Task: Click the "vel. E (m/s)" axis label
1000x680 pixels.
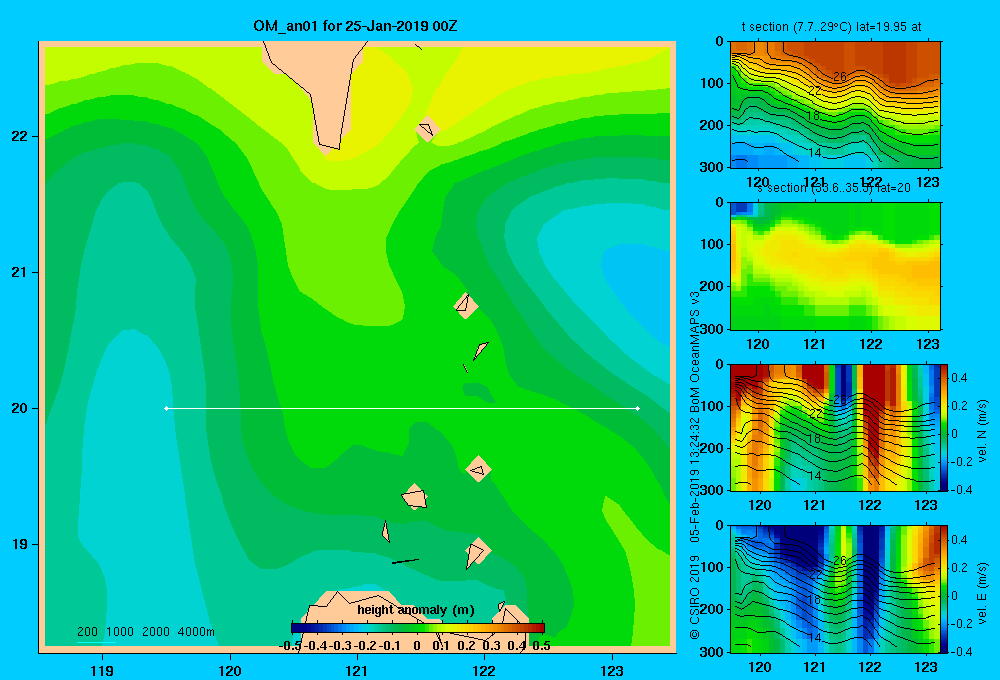Action: coord(982,593)
